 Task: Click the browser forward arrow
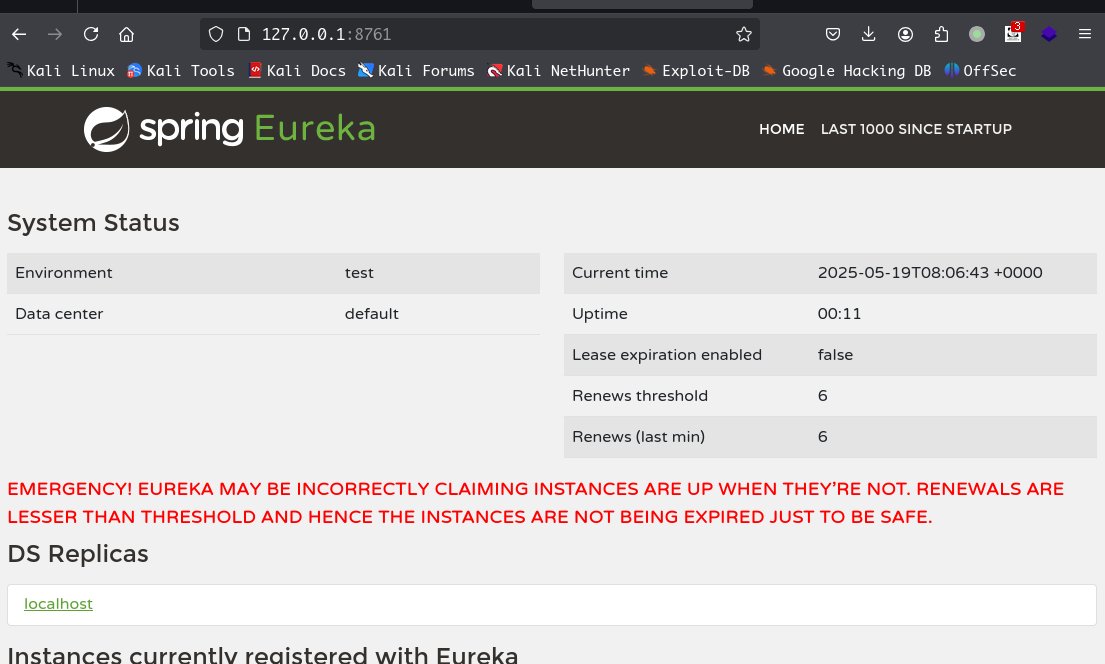coord(55,34)
